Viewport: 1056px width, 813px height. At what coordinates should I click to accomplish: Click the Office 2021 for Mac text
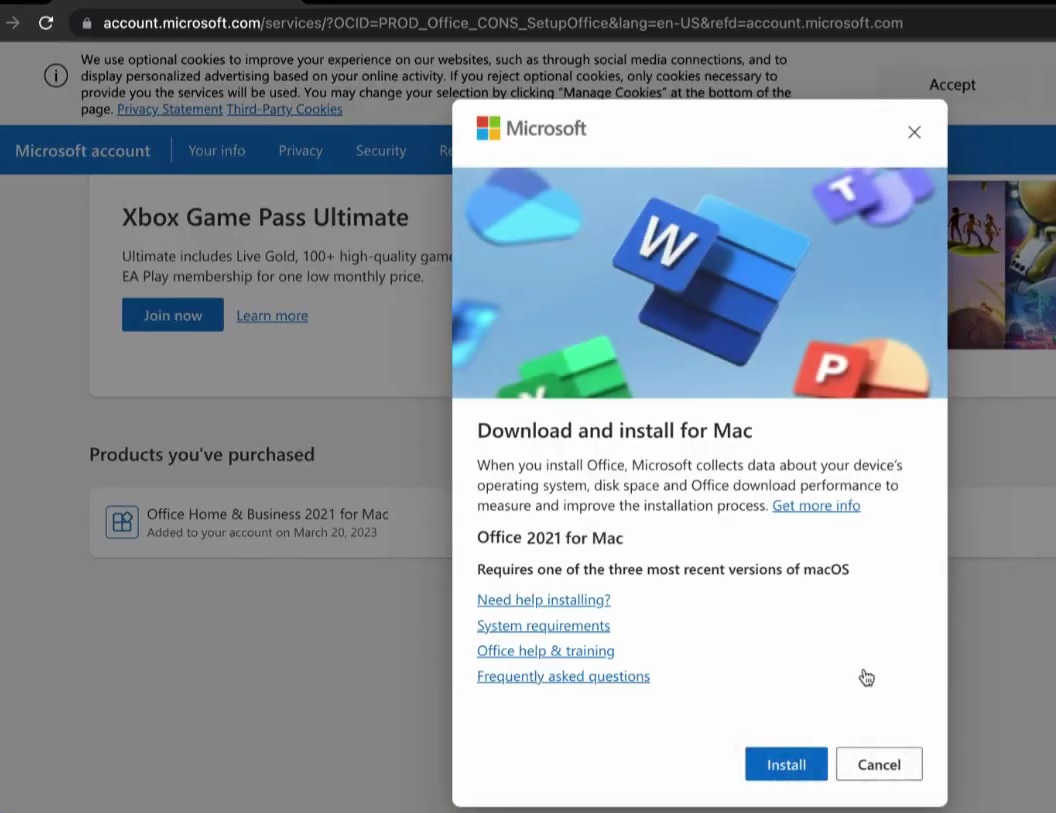tap(550, 538)
